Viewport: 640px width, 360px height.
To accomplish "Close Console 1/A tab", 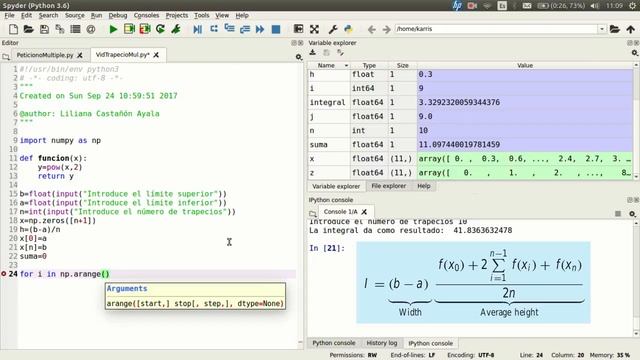I will click(364, 211).
